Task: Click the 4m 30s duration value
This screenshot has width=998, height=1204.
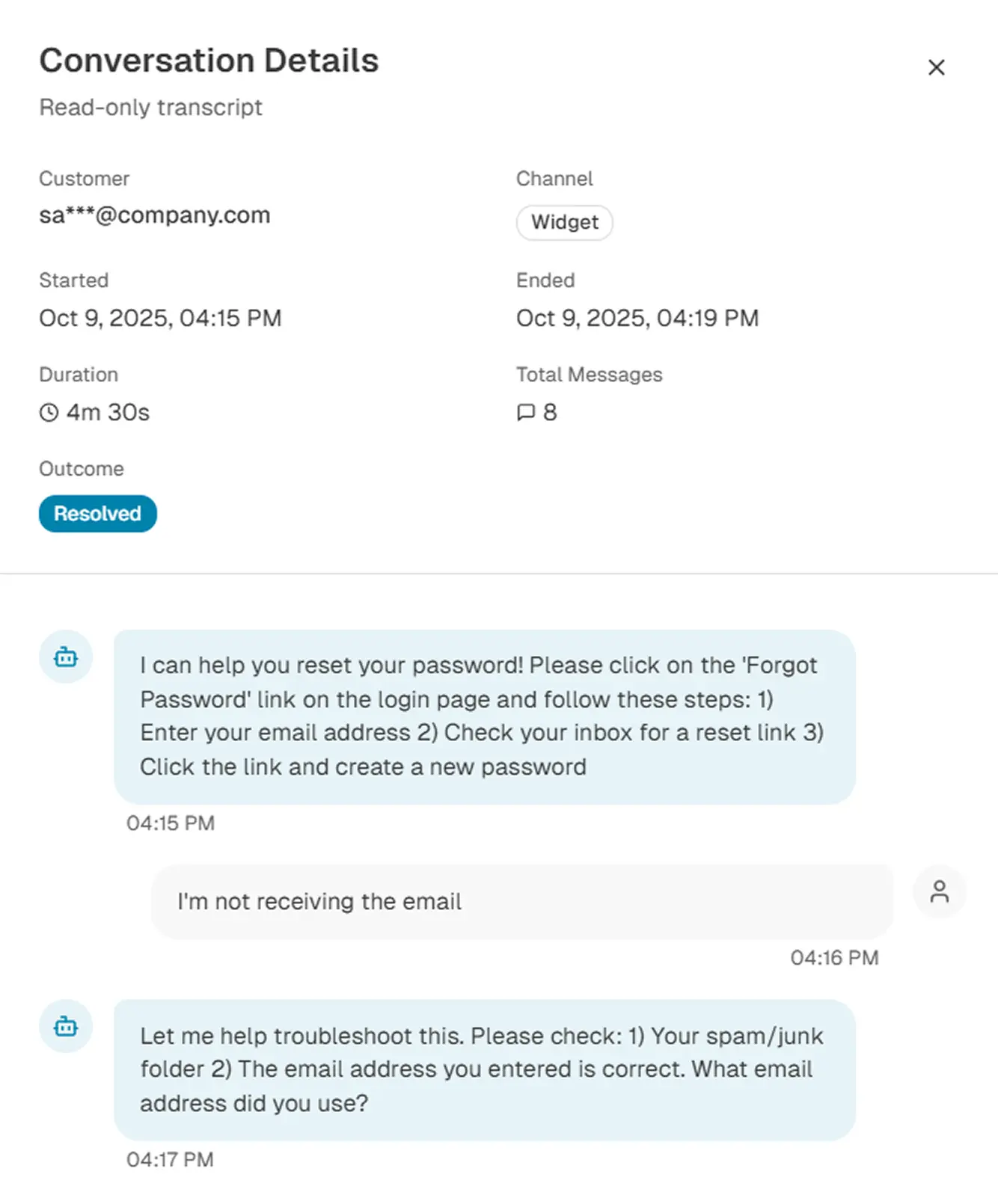Action: [108, 413]
